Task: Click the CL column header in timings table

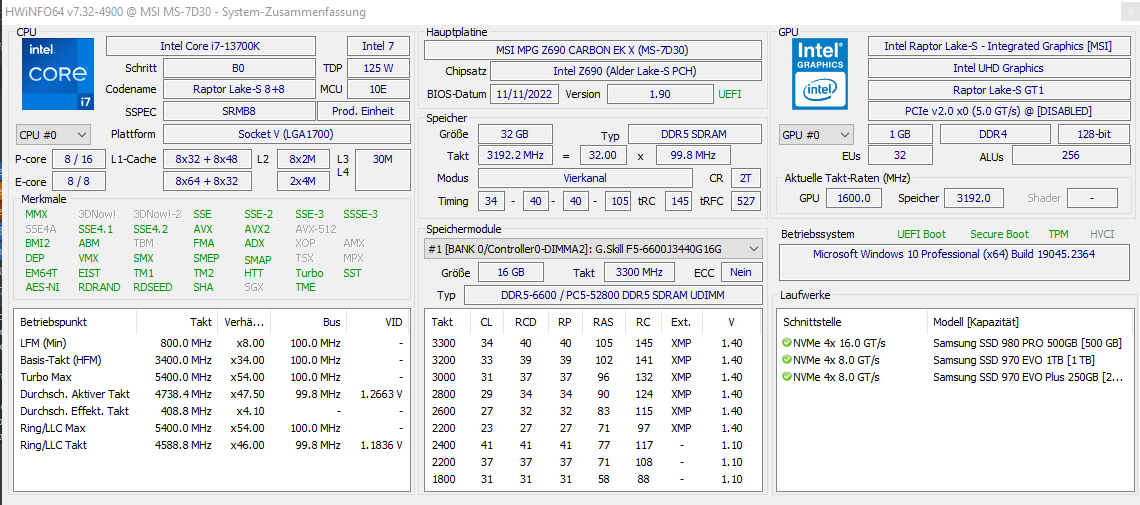Action: 486,322
